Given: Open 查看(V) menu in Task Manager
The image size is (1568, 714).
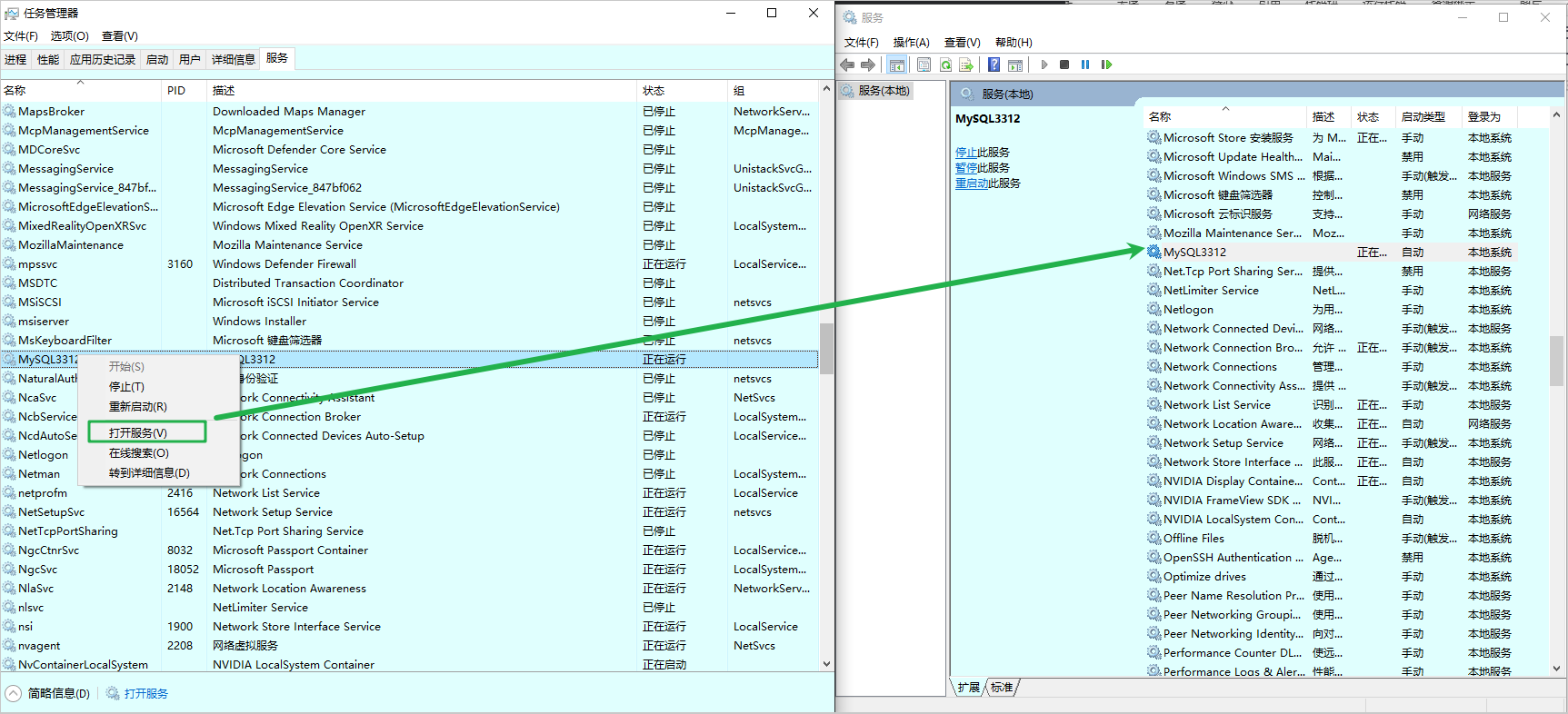Looking at the screenshot, I should (x=120, y=35).
